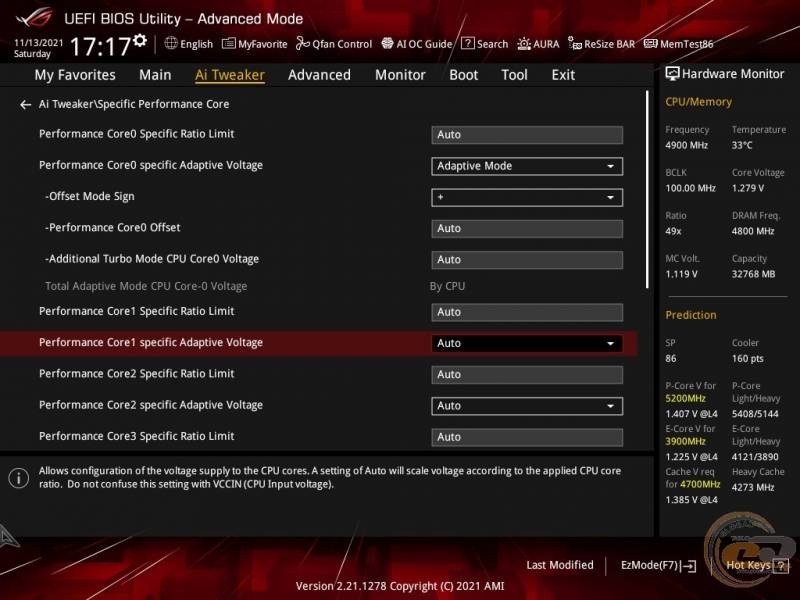Click the Hardware Monitor icon
The image size is (800, 600).
tap(672, 74)
